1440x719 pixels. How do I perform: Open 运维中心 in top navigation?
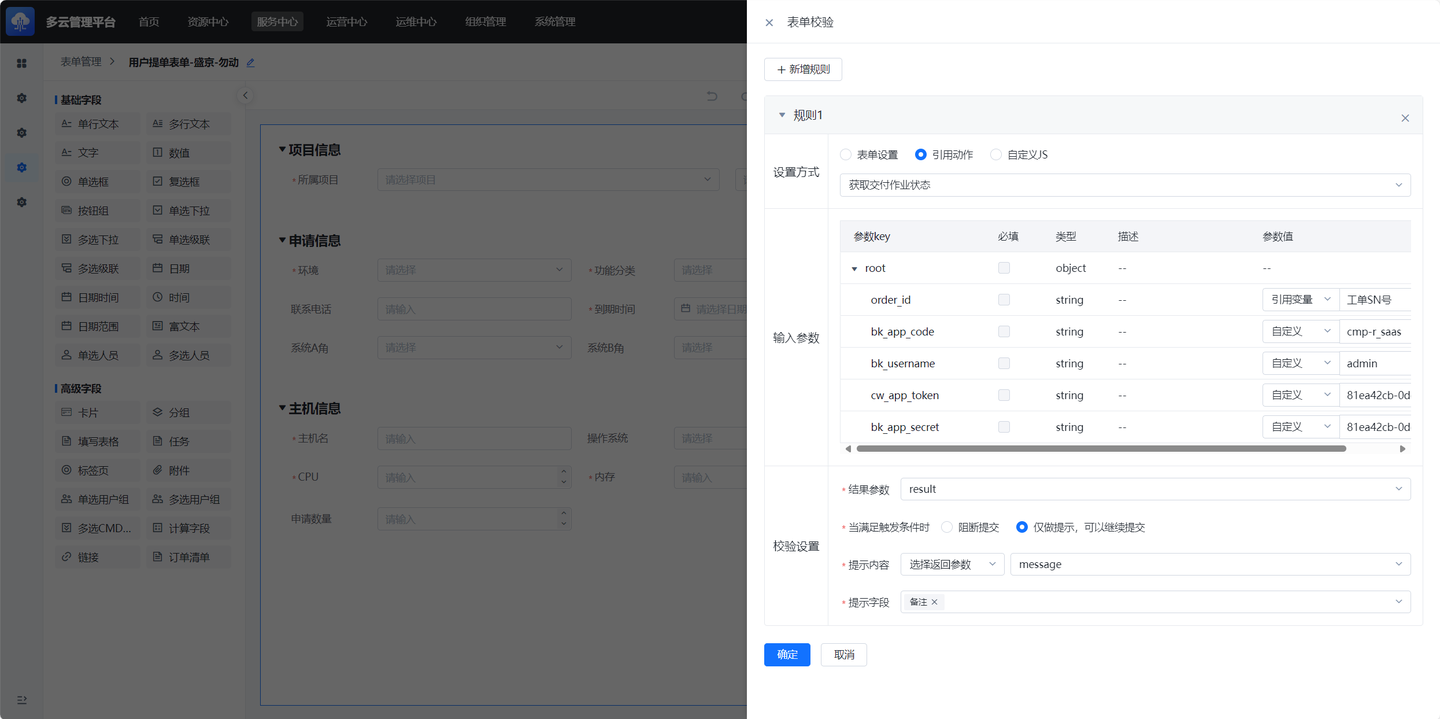coord(416,22)
